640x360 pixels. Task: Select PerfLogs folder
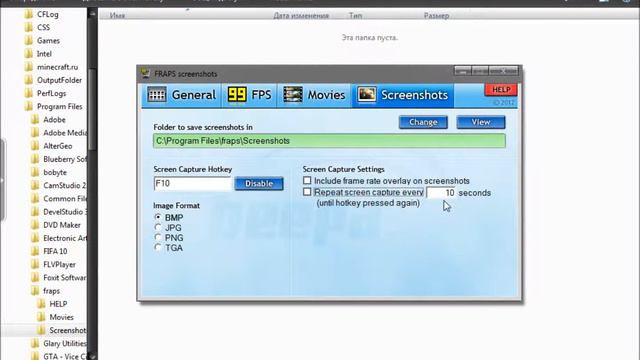[x=51, y=93]
